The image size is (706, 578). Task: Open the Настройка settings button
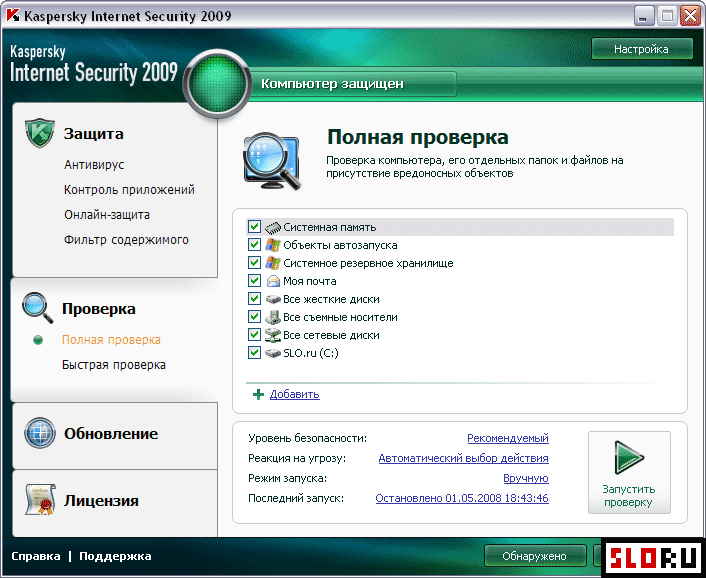(x=642, y=49)
